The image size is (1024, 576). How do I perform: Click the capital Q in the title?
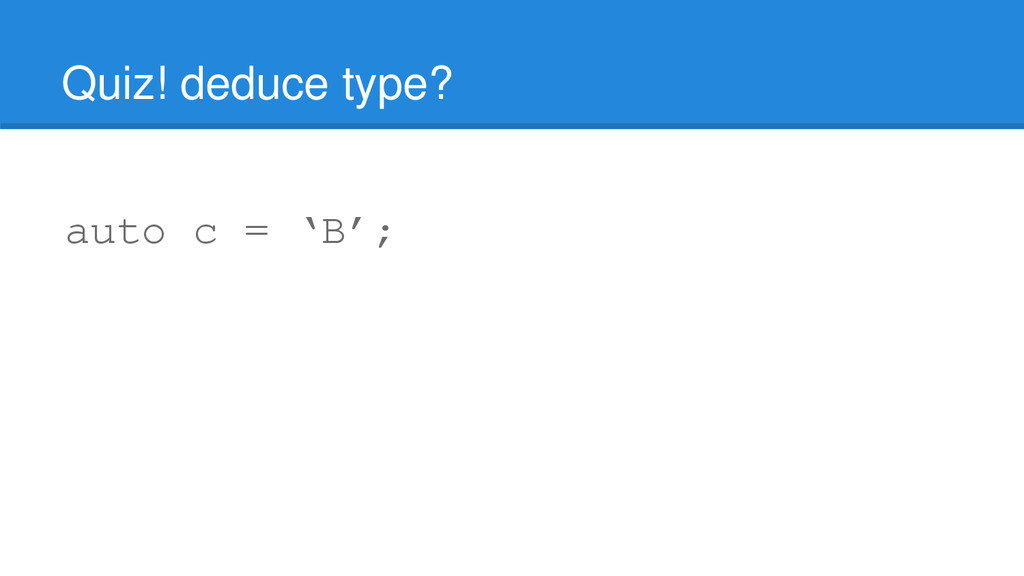pyautogui.click(x=78, y=84)
